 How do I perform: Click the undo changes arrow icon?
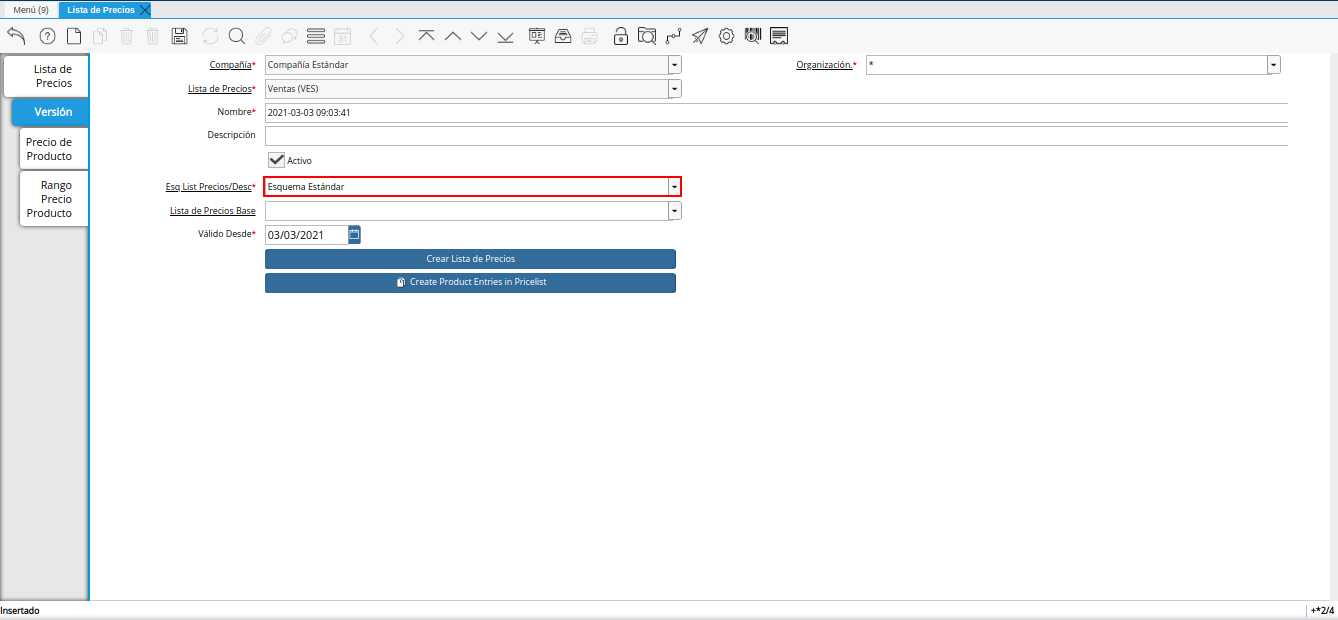click(16, 36)
